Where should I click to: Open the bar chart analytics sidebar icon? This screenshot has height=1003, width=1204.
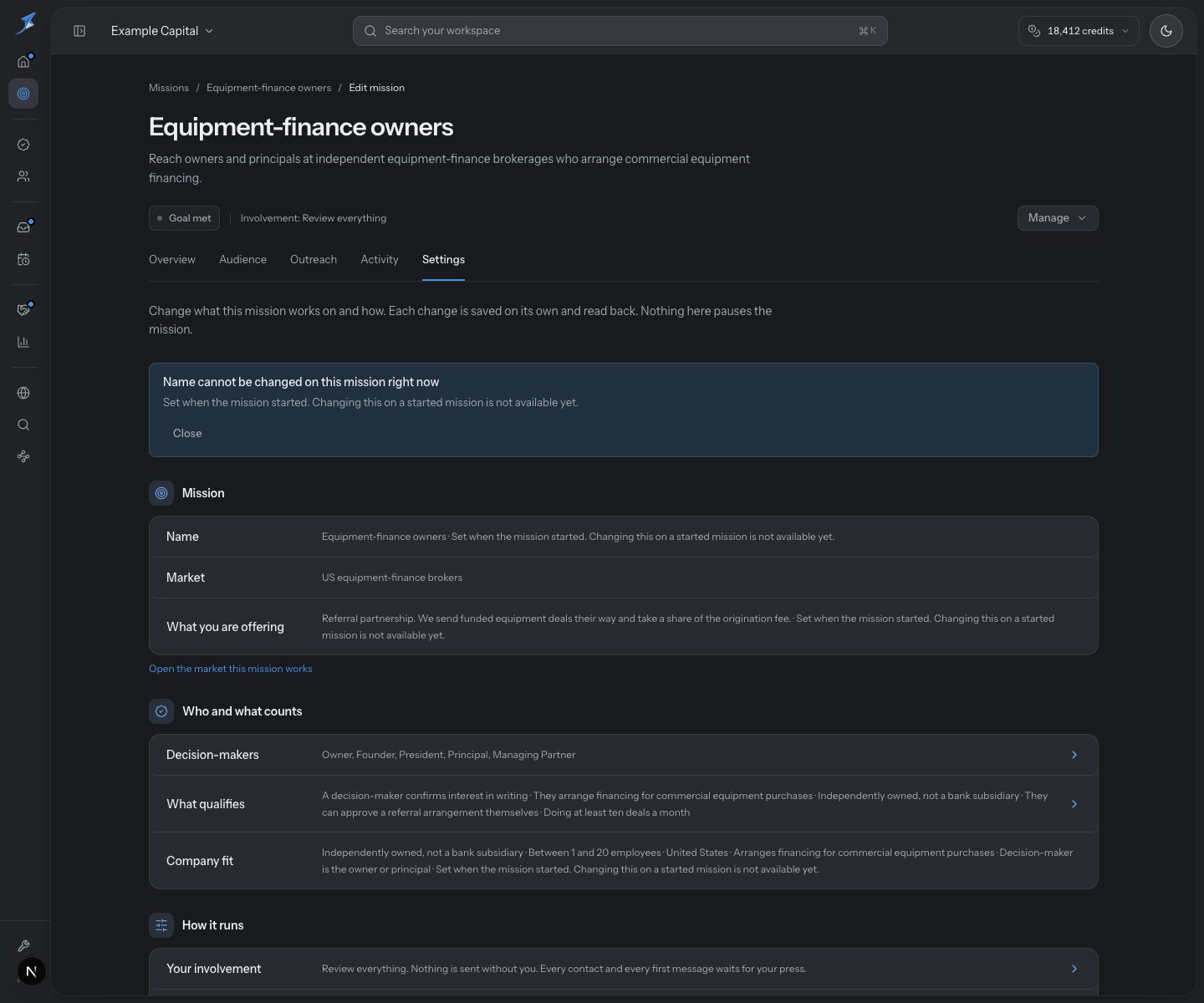point(23,342)
